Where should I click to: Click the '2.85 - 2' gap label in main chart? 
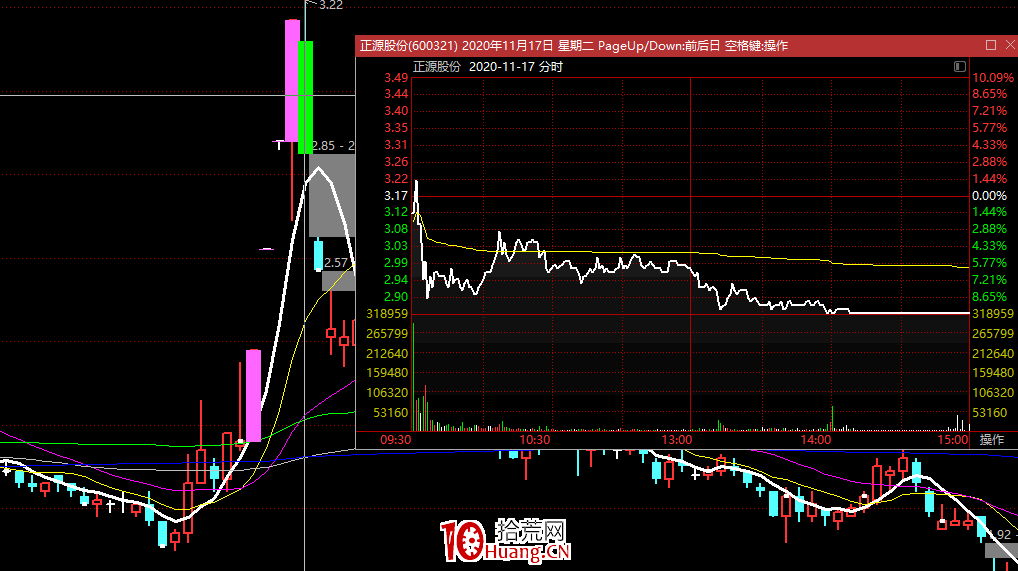[x=334, y=147]
